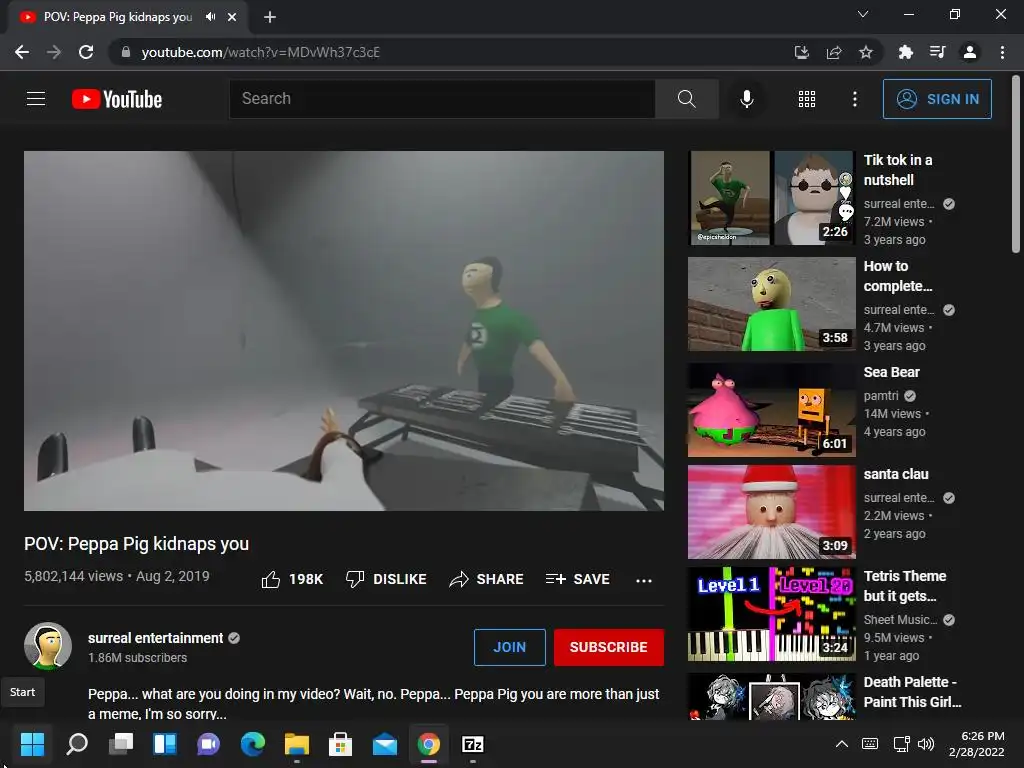Share the video

487,579
